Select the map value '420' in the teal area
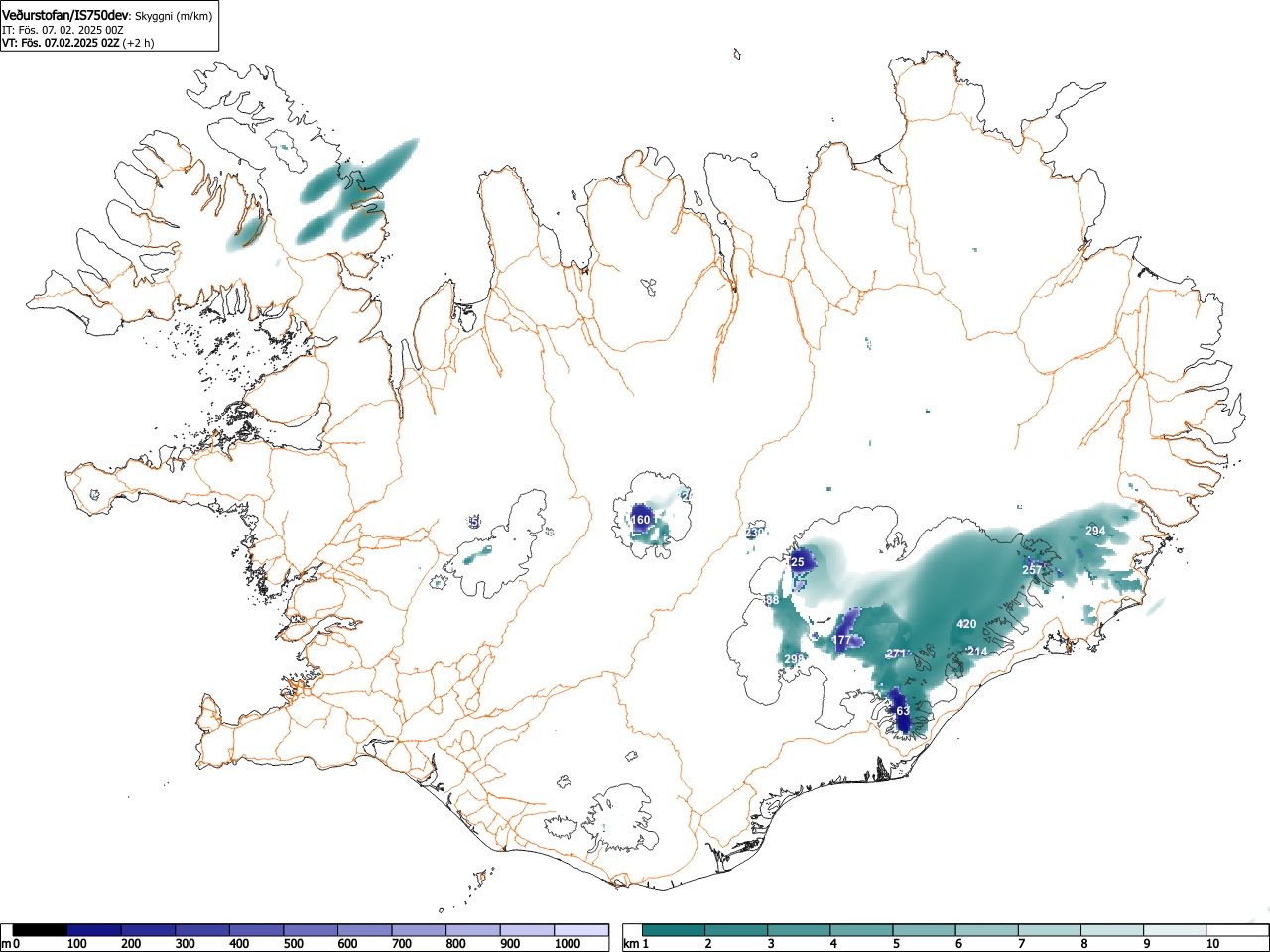This screenshot has height=952, width=1270. [966, 624]
